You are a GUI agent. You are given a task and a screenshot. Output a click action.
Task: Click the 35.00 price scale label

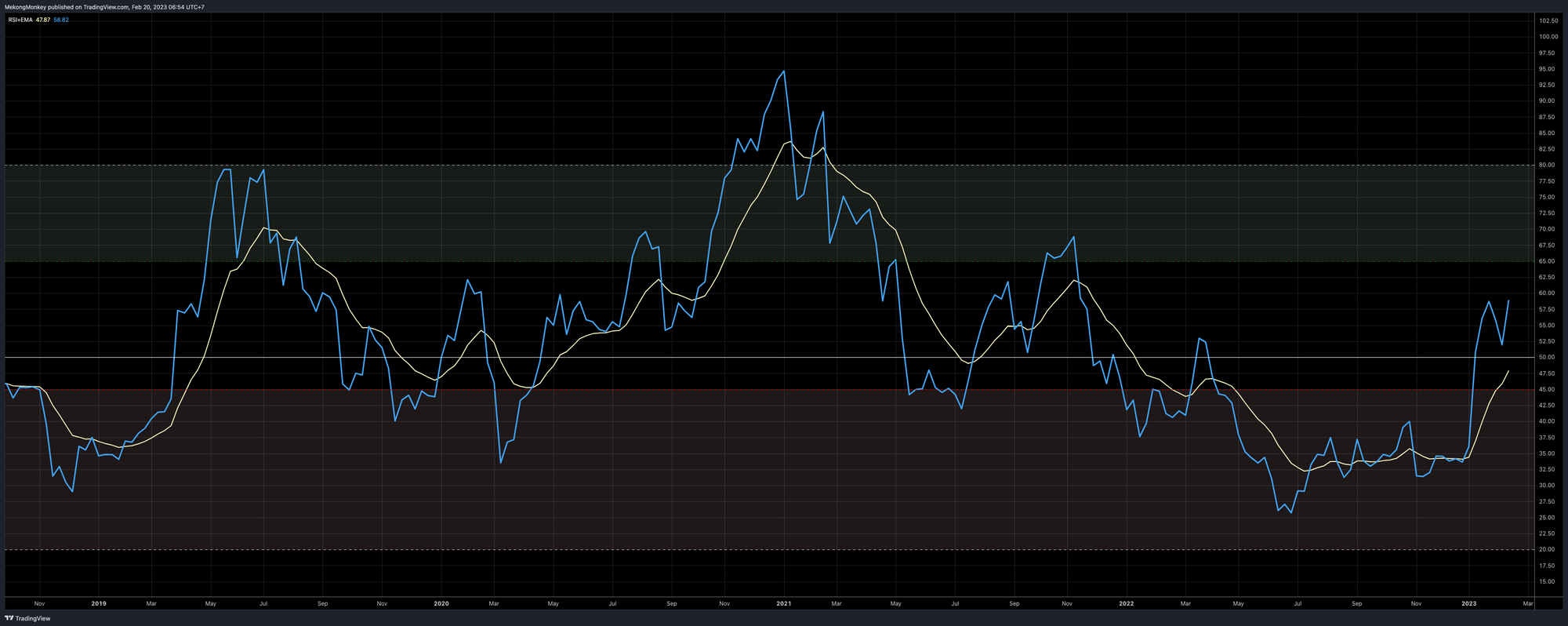1548,453
